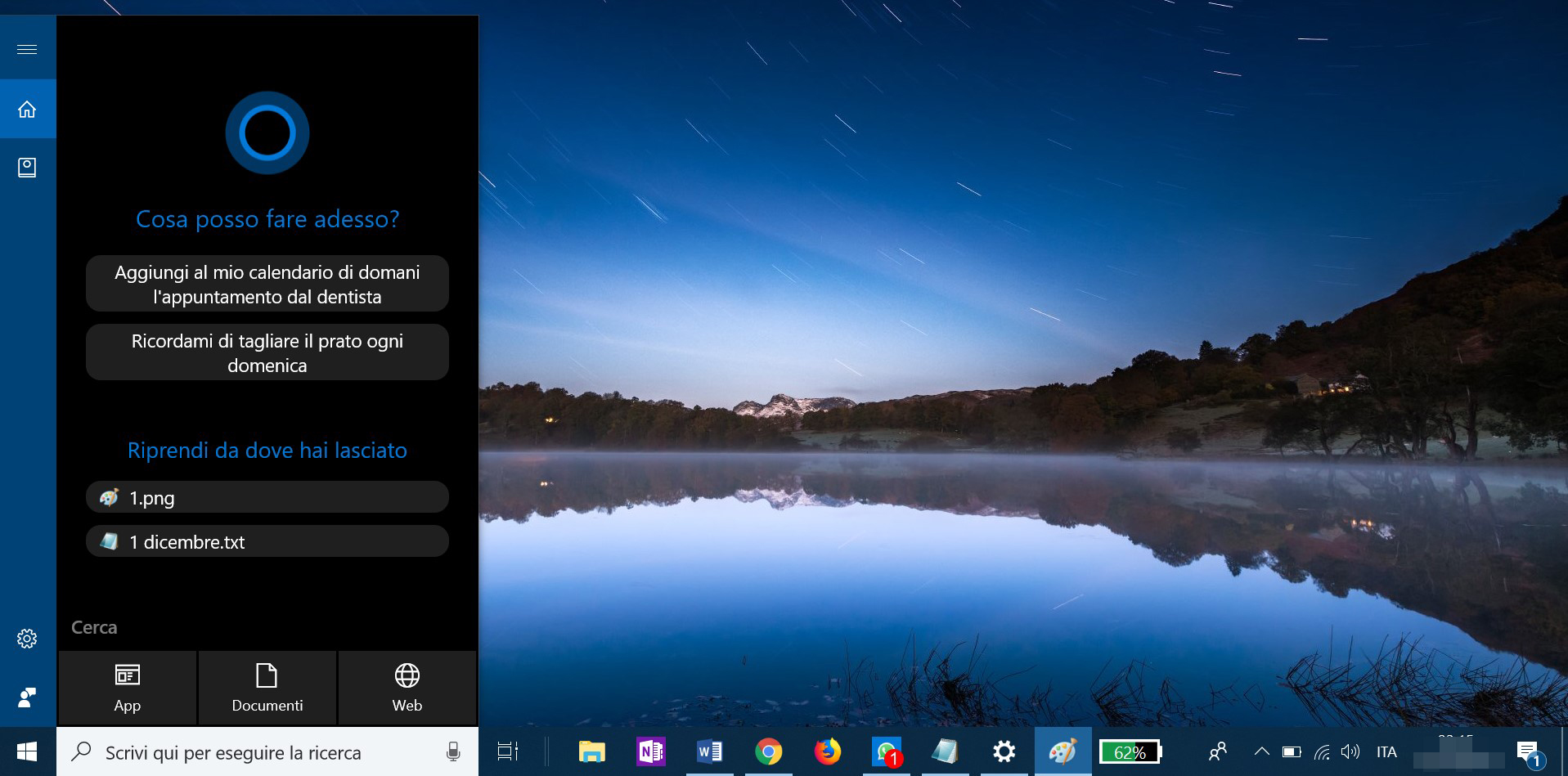The width and height of the screenshot is (1568, 776).
Task: Open Cortana's hamburger menu
Action: 27,47
